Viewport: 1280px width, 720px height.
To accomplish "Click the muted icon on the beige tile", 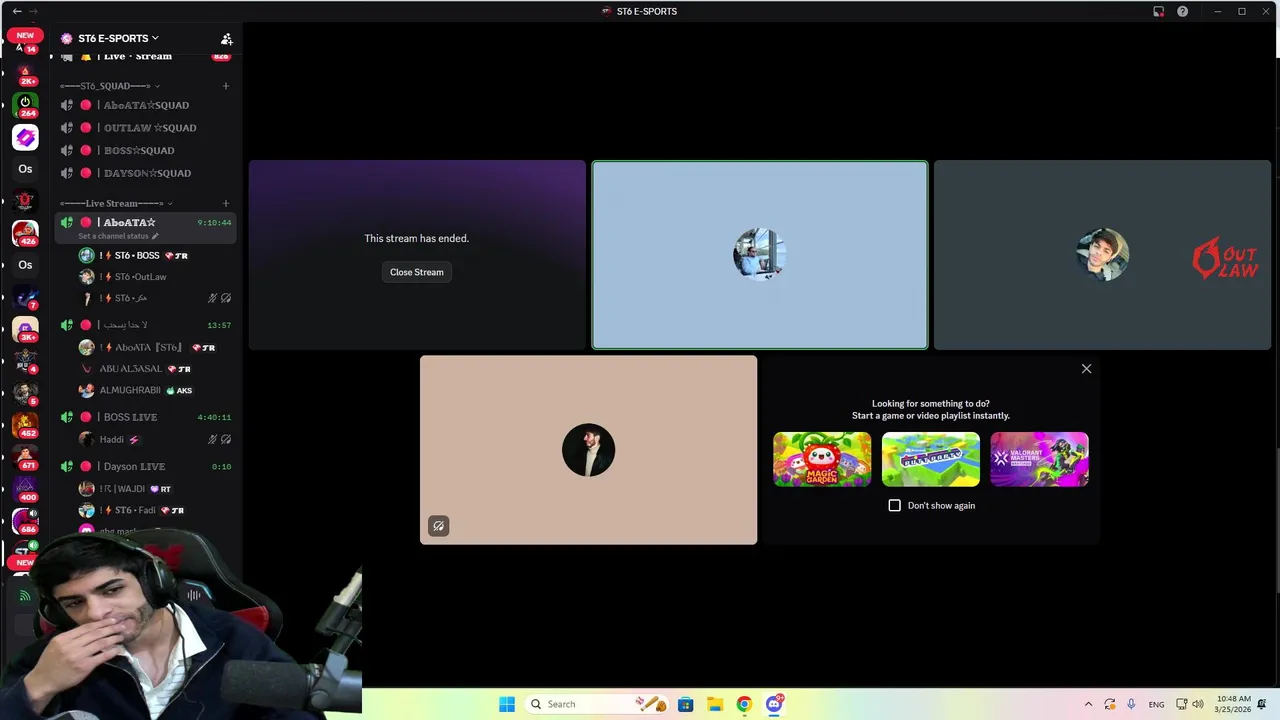I will [438, 526].
